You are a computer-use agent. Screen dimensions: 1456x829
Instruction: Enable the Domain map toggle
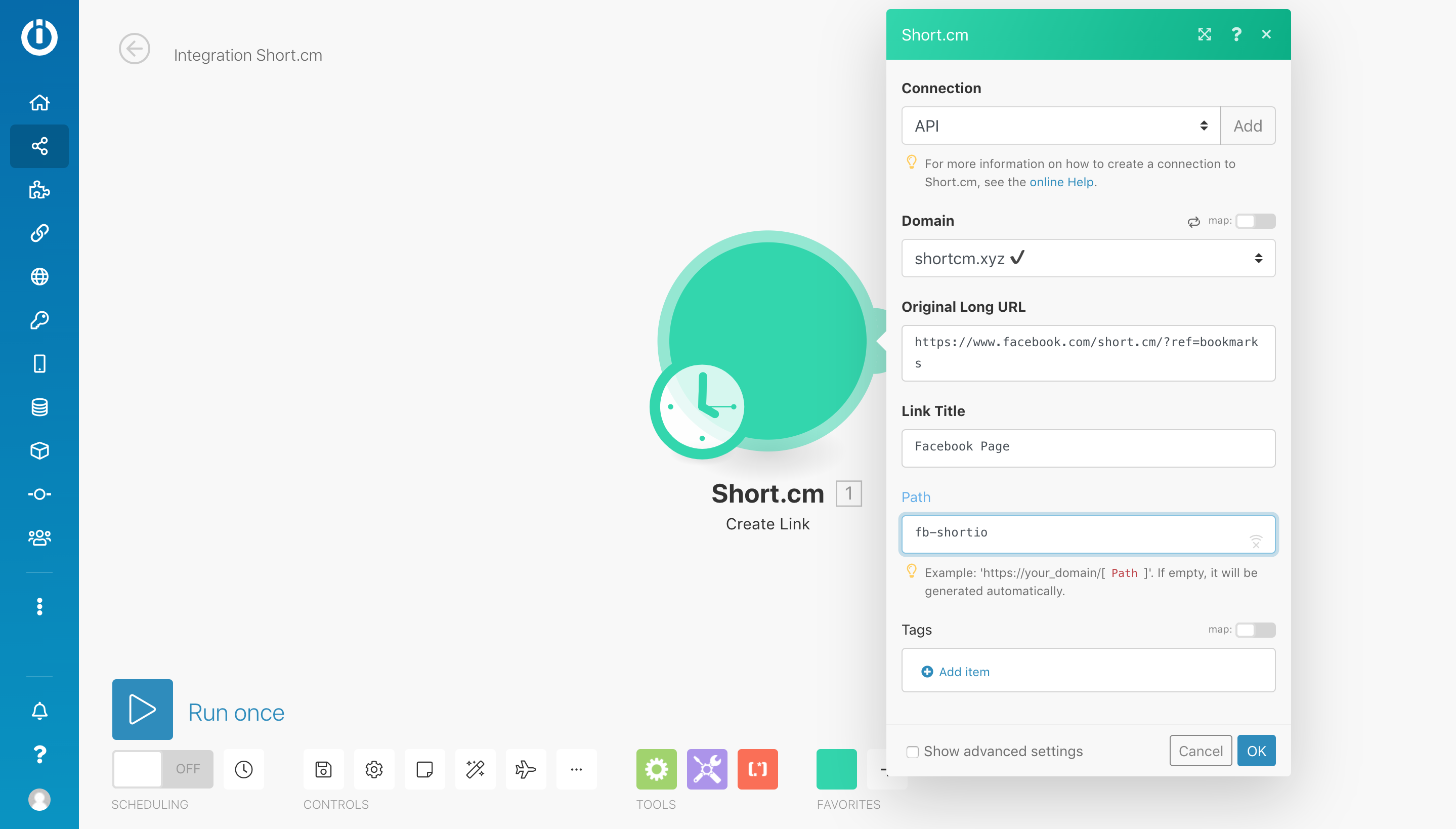tap(1255, 221)
